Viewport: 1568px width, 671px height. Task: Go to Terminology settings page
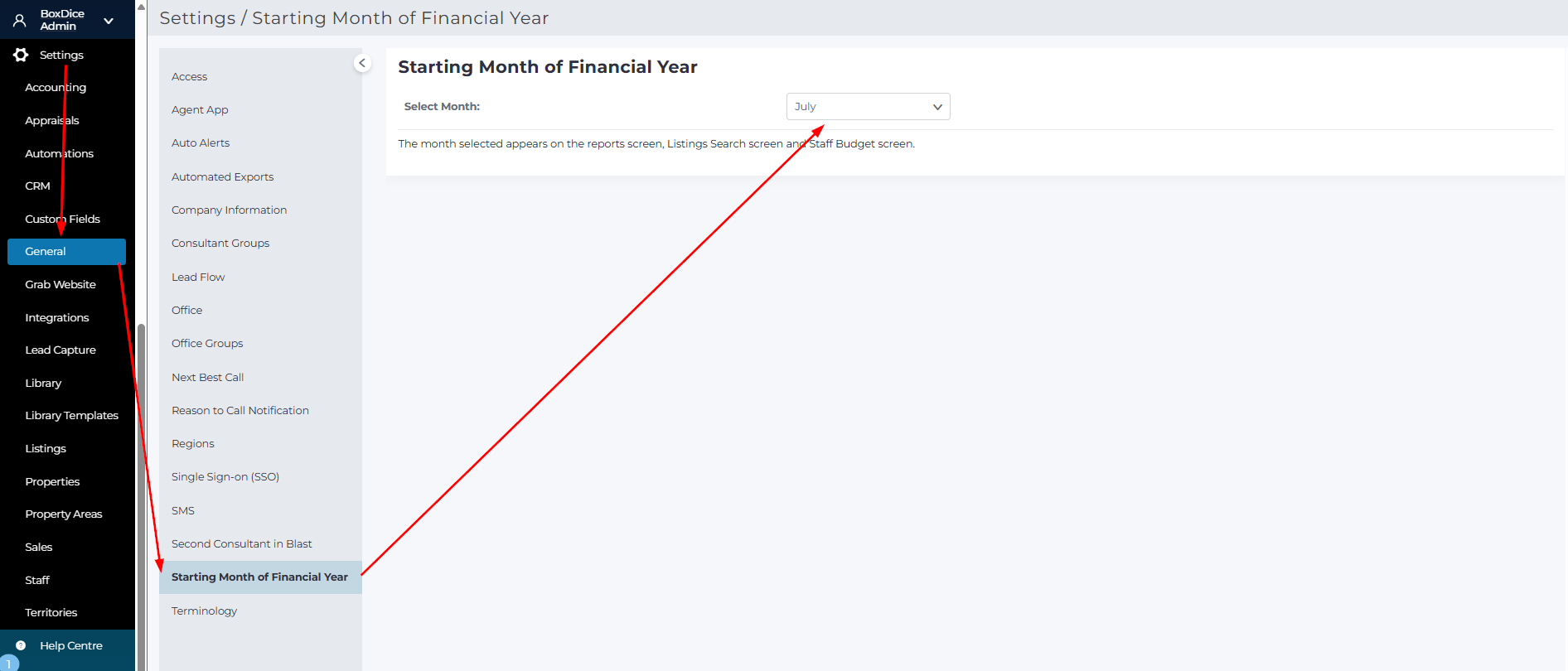coord(204,611)
